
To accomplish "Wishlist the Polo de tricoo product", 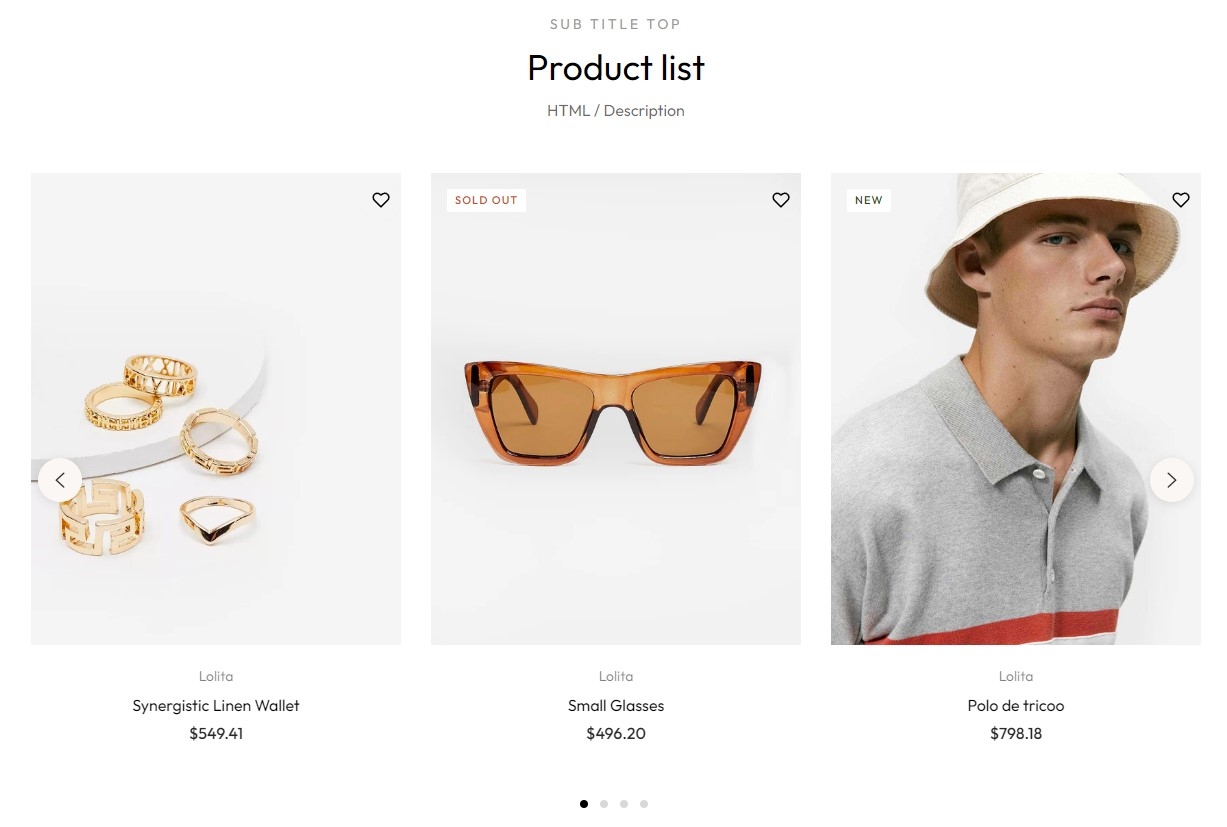I will click(1181, 200).
